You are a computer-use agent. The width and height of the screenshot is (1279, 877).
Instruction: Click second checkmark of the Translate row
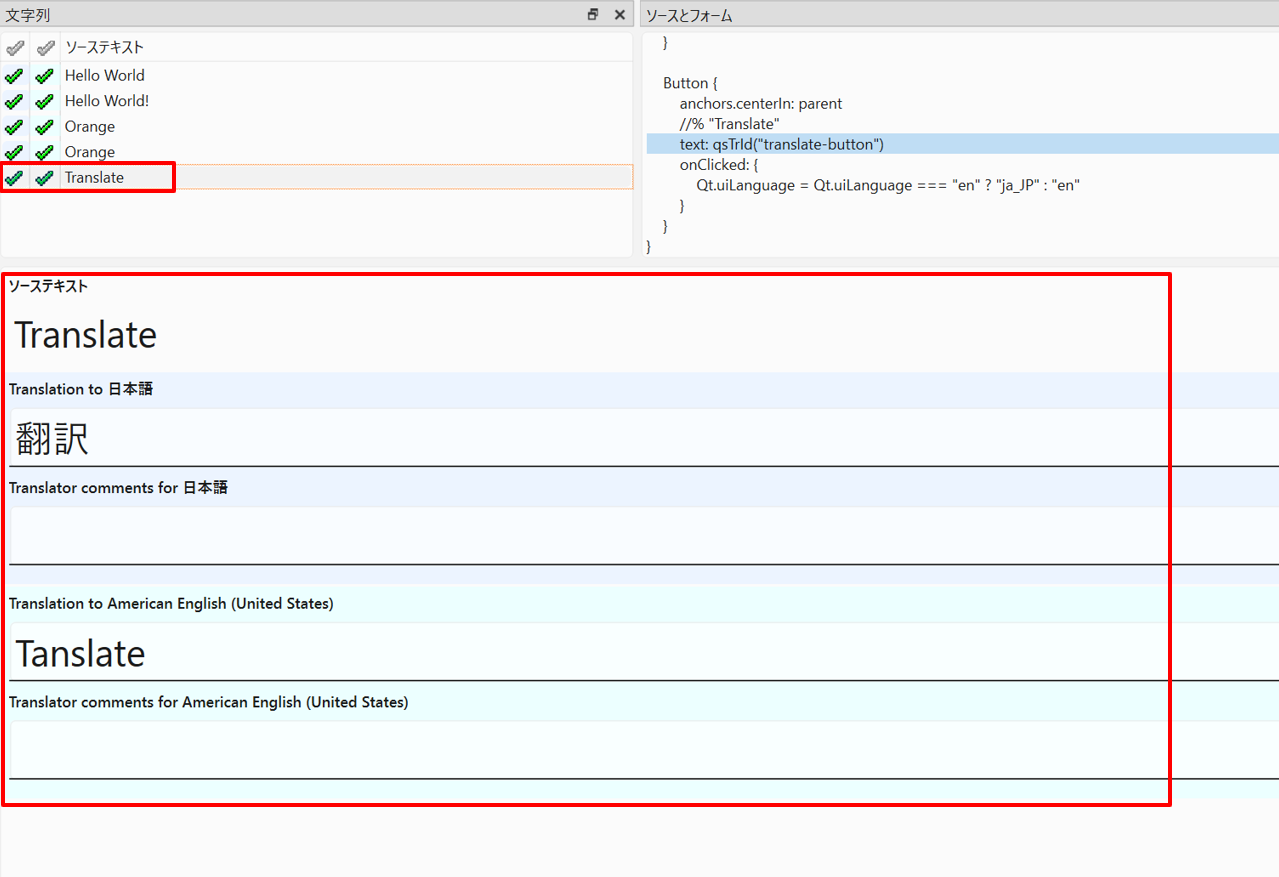(x=44, y=178)
